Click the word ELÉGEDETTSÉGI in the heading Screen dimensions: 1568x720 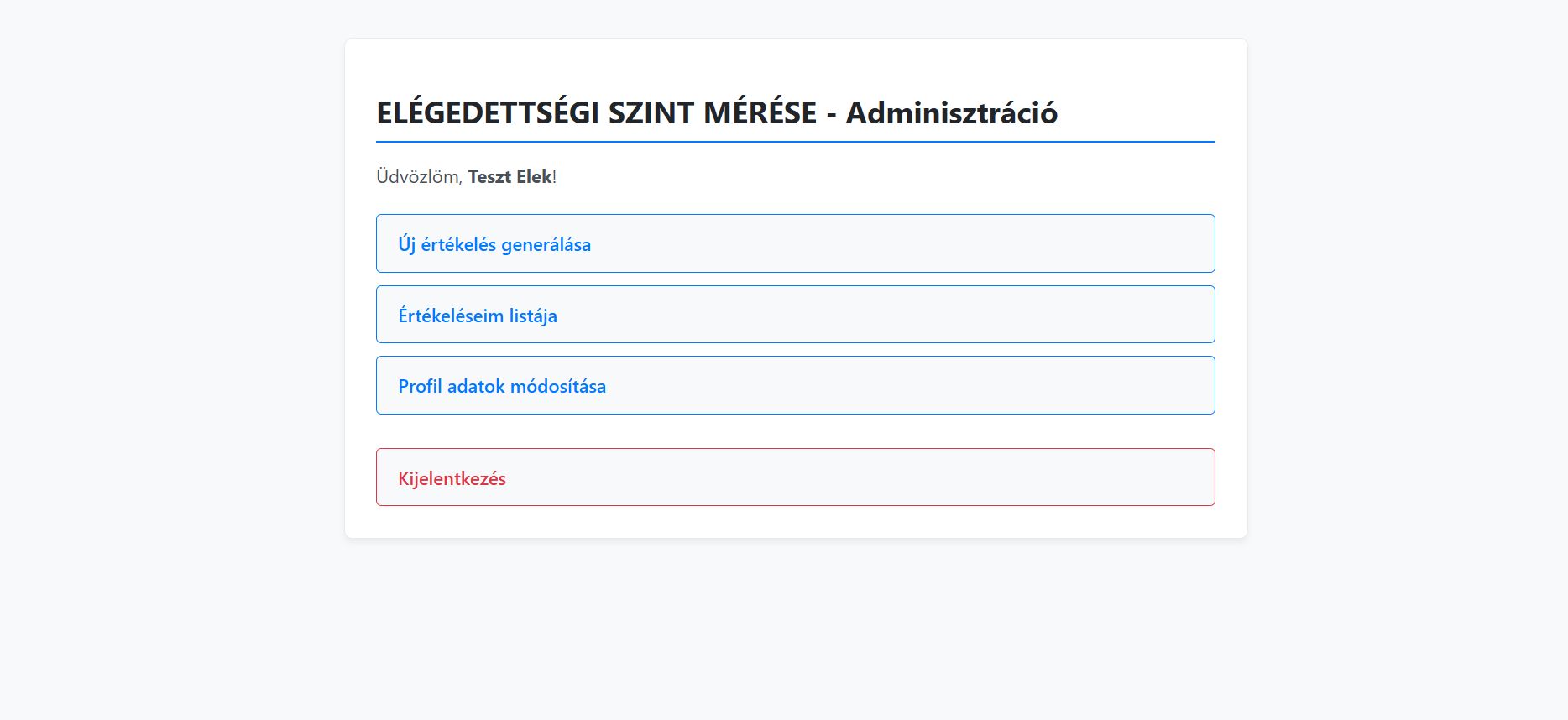click(487, 112)
